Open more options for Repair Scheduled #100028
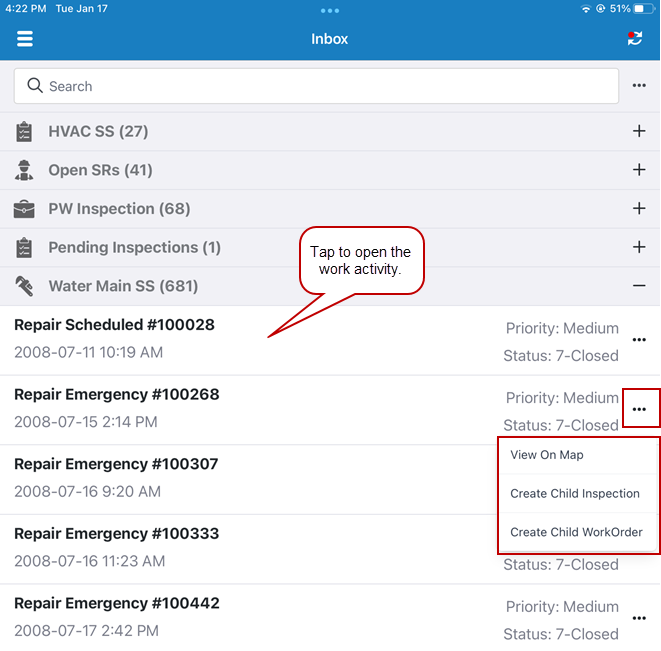 pos(639,340)
